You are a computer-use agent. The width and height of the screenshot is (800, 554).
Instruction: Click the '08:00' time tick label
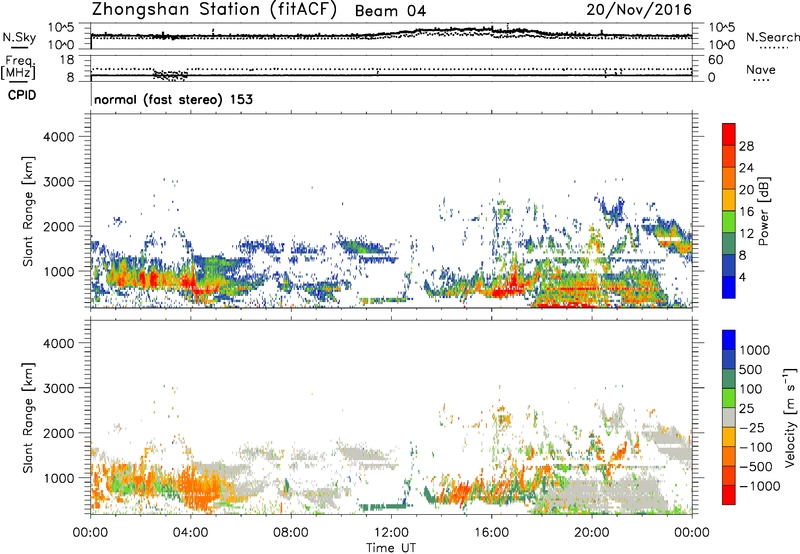coord(291,533)
